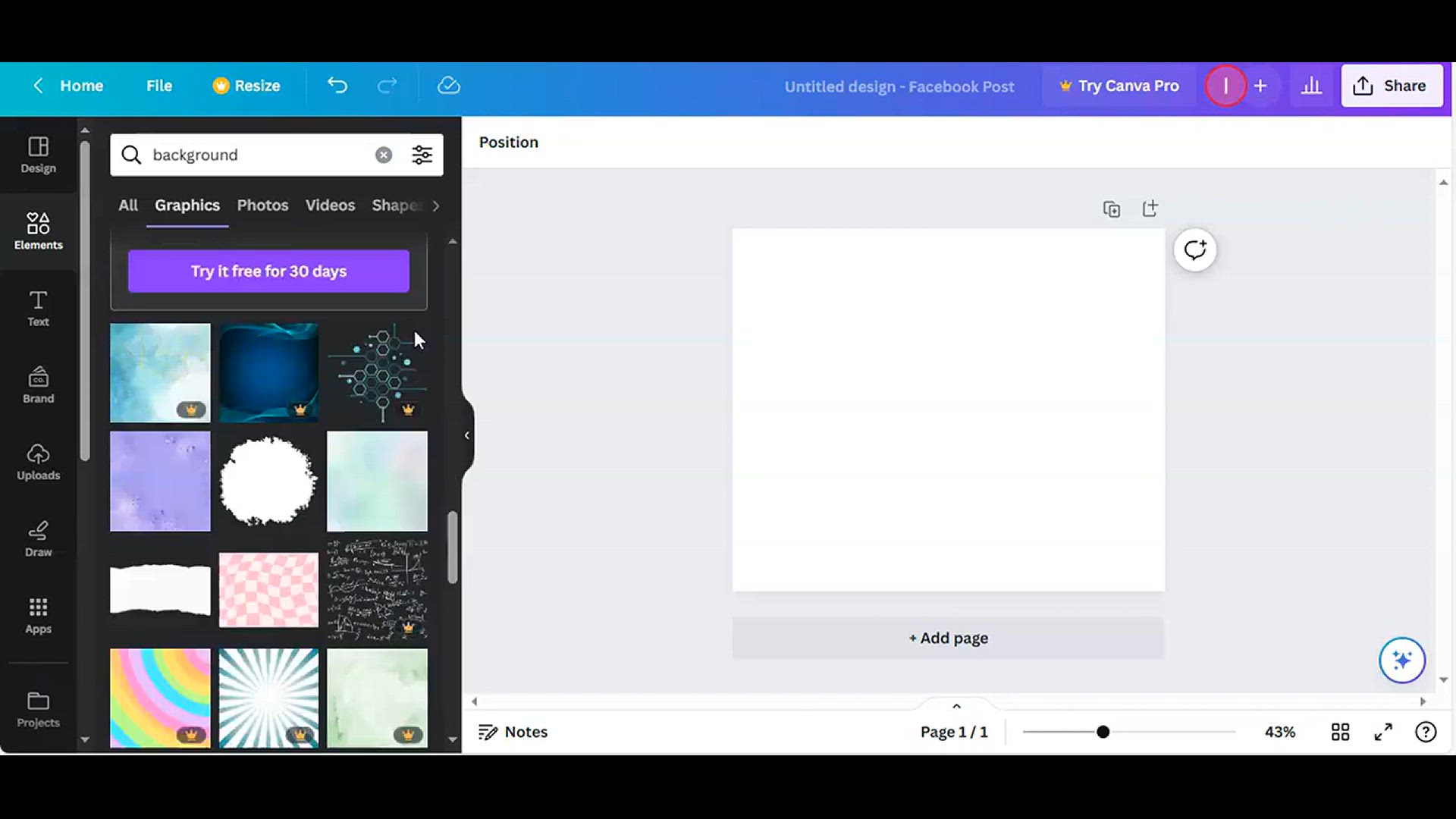
Task: Click the Add page button
Action: pos(948,638)
